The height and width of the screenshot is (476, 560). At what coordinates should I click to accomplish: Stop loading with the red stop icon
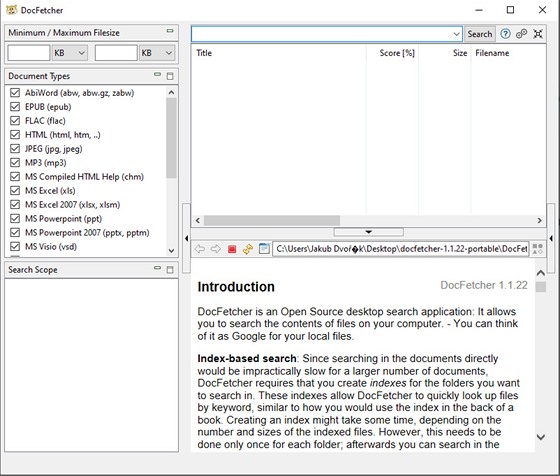[x=232, y=249]
